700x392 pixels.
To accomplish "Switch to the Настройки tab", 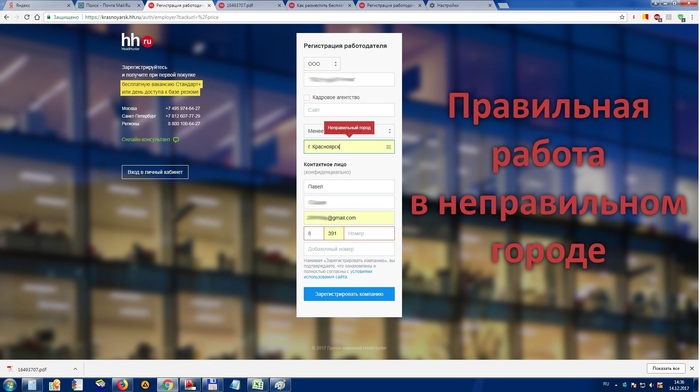I will pyautogui.click(x=461, y=5).
